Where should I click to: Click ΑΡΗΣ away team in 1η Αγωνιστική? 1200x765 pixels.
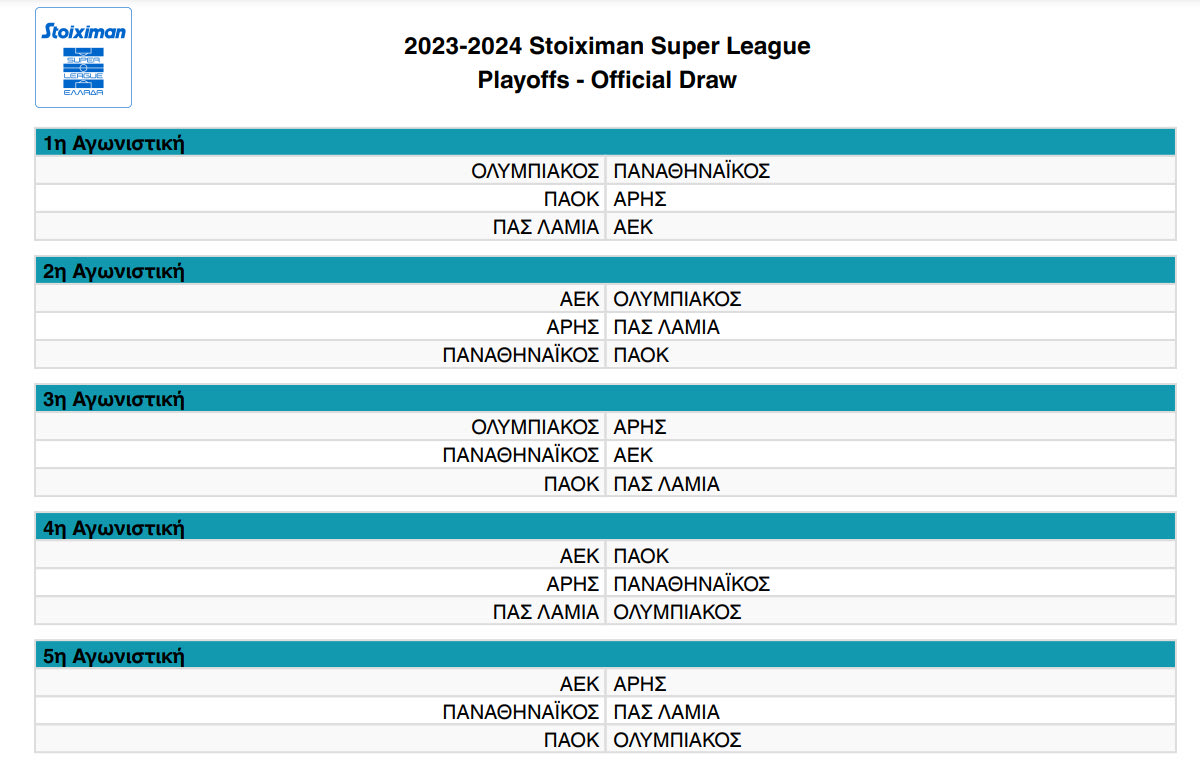(640, 199)
